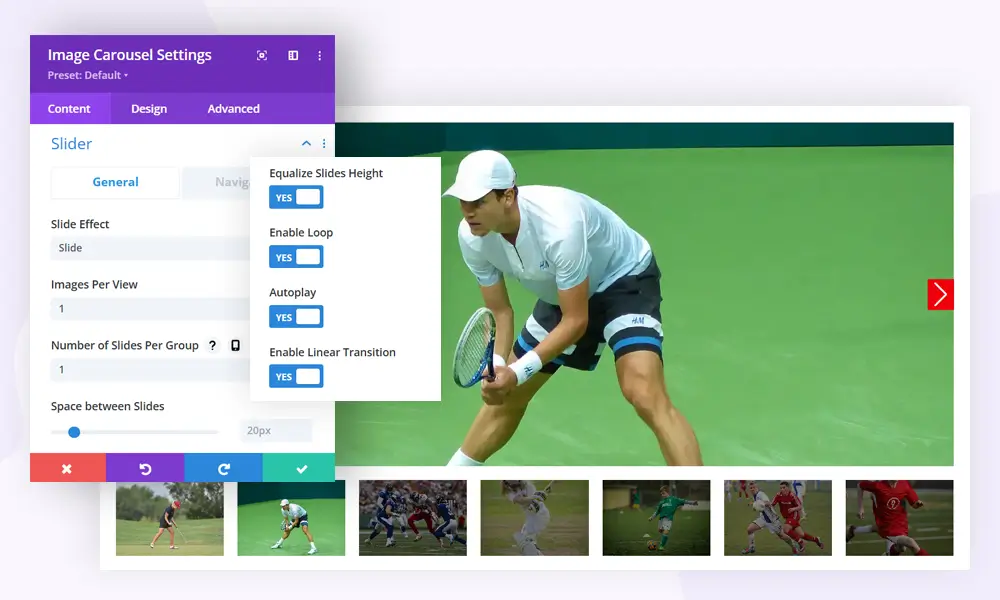The image size is (1000, 600).
Task: Click the Space between Slides label
Action: [x=108, y=406]
